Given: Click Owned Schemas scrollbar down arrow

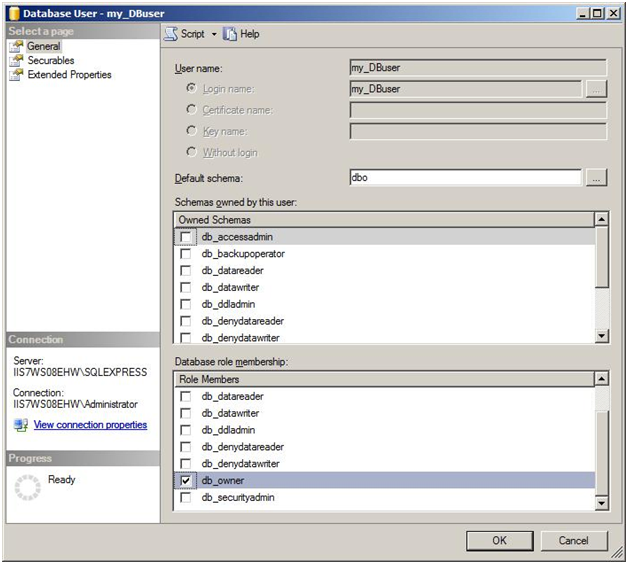Looking at the screenshot, I should click(602, 336).
